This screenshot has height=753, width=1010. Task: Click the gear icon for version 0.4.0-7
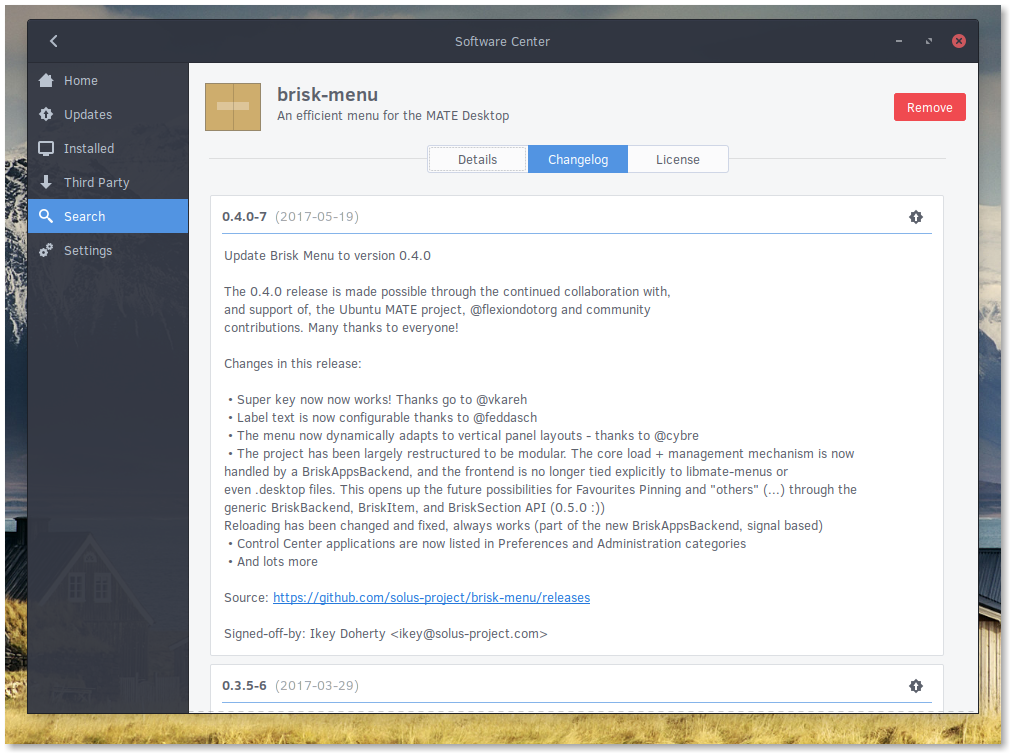click(915, 217)
